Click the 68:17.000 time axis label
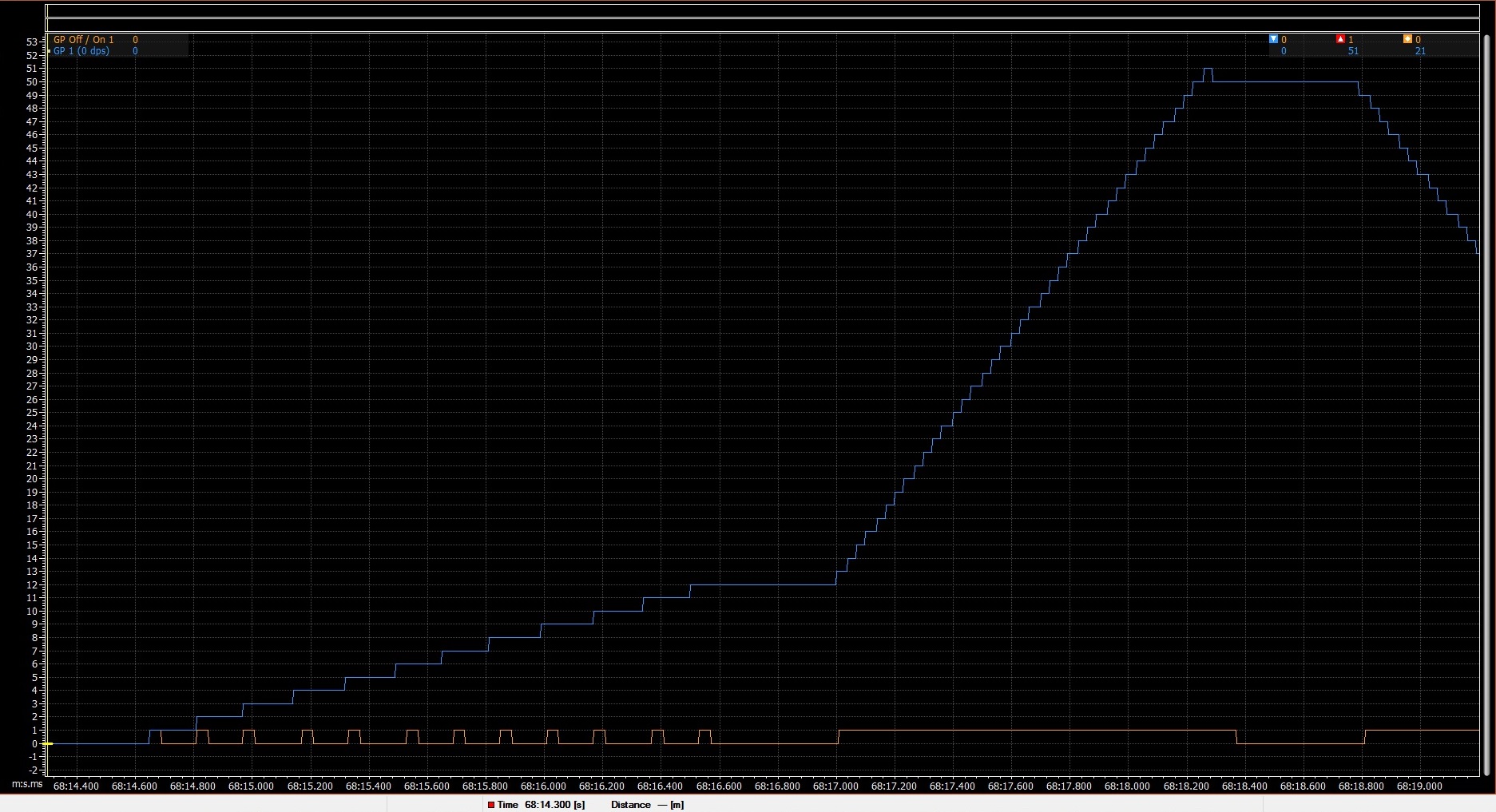The image size is (1496, 812). coord(835,786)
